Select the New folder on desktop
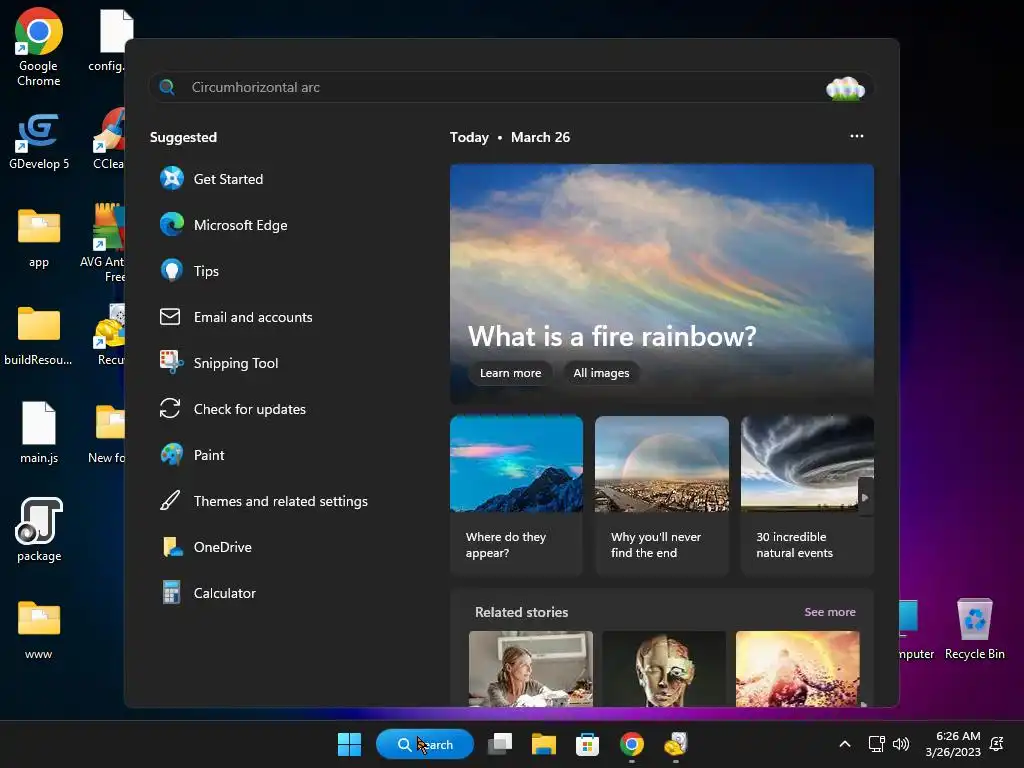 108,434
